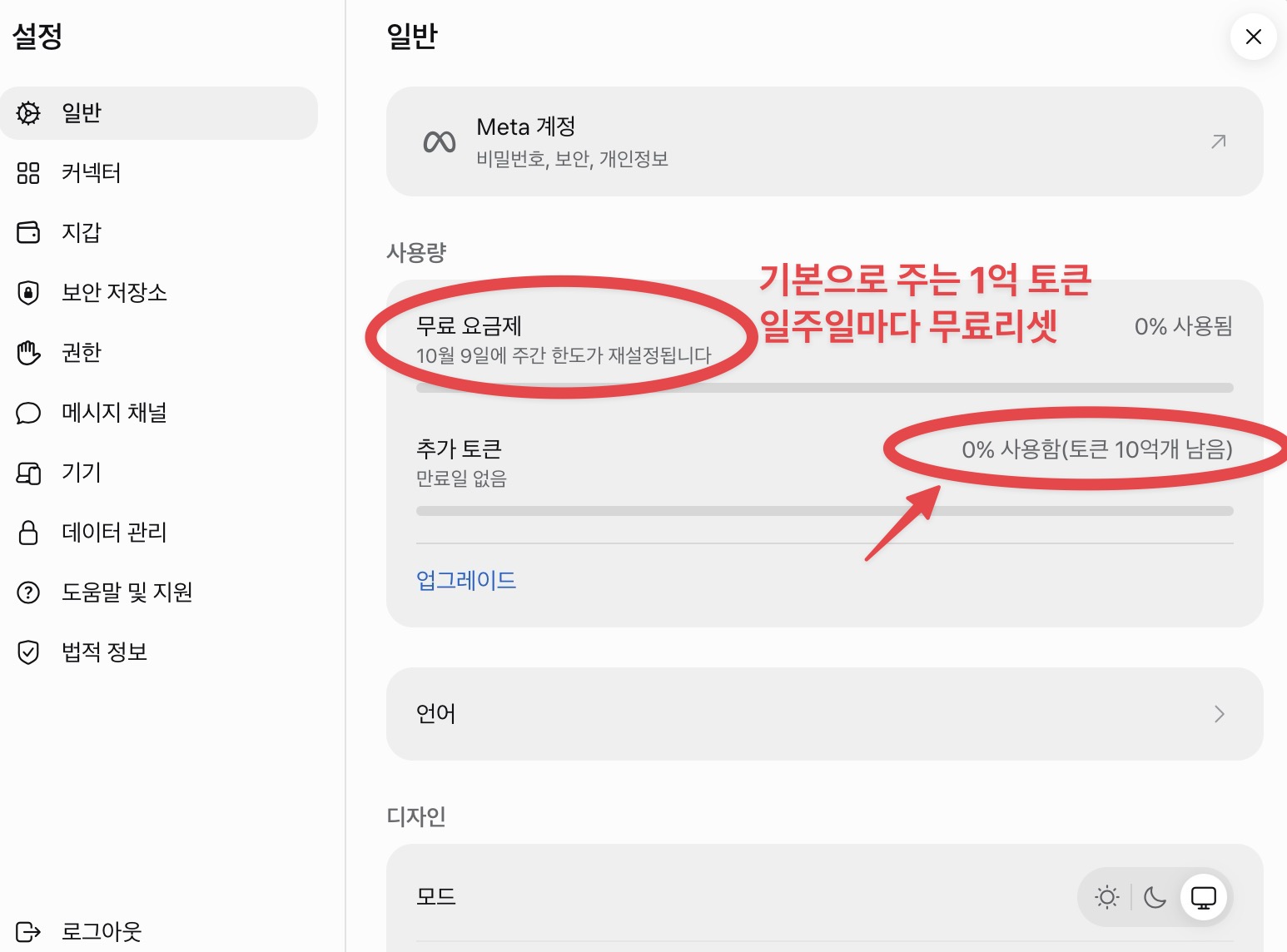Expand the 언어 row chevron

pyautogui.click(x=1220, y=714)
